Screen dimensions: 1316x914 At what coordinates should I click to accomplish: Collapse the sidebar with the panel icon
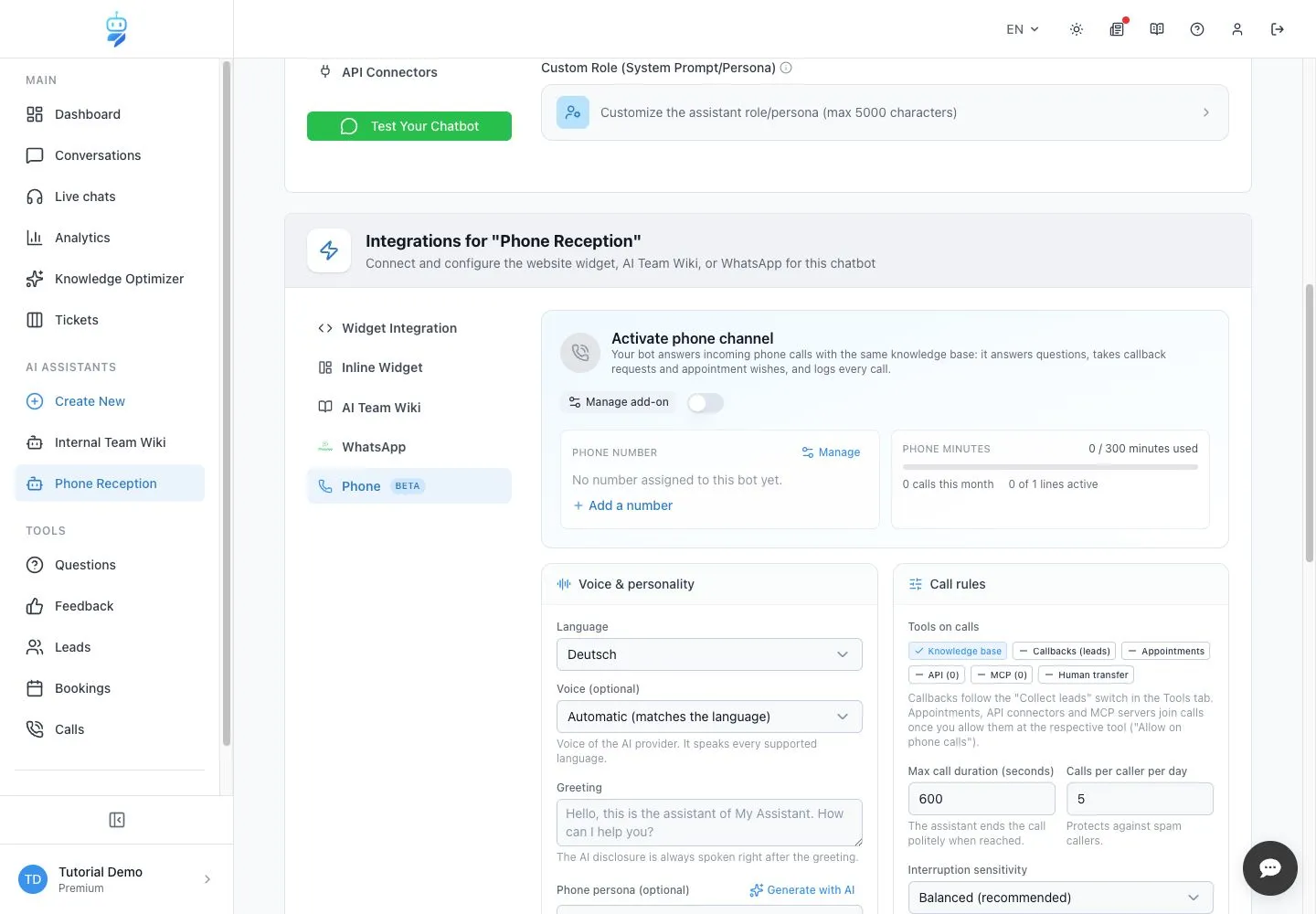tap(117, 820)
